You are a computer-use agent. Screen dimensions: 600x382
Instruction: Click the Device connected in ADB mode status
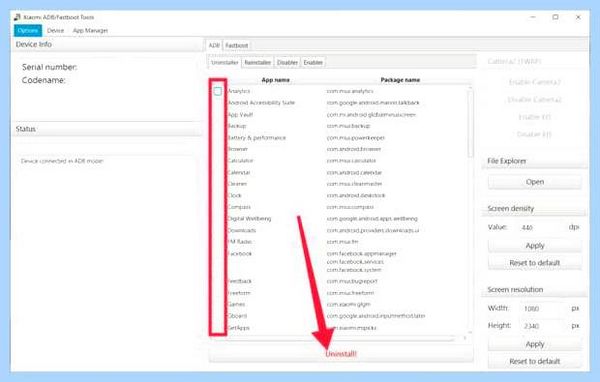click(x=62, y=161)
